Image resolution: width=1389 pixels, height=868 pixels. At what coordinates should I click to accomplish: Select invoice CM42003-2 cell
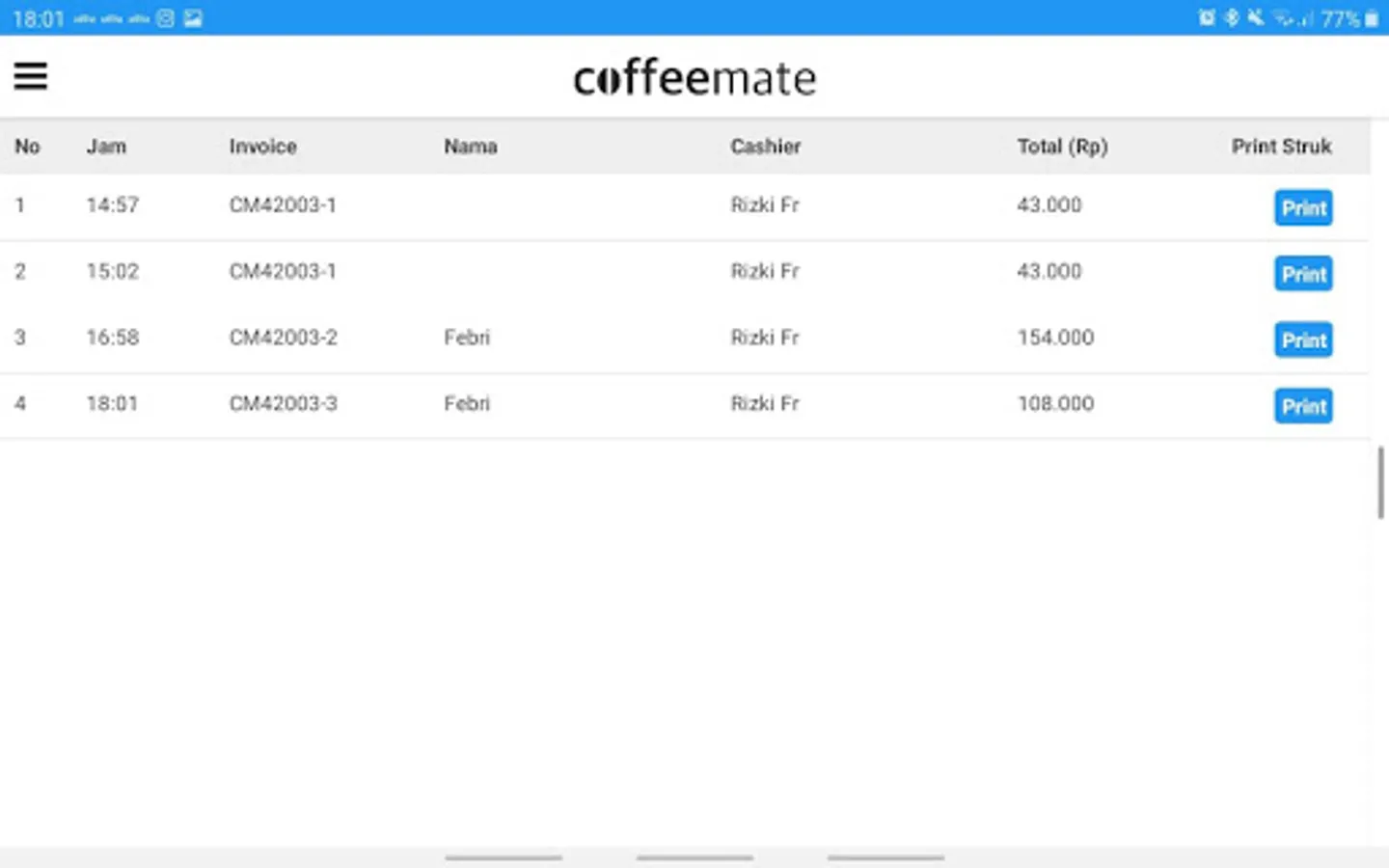(284, 338)
